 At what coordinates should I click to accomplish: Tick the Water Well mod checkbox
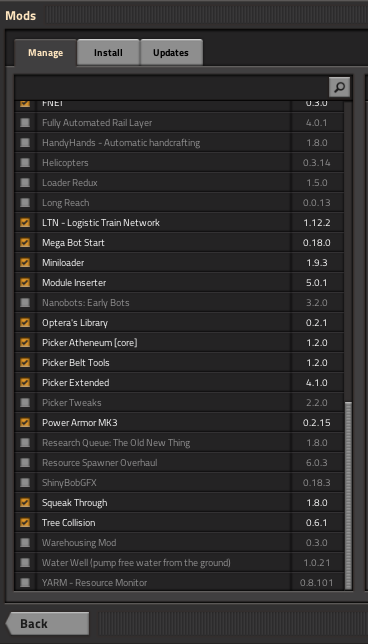(x=25, y=563)
